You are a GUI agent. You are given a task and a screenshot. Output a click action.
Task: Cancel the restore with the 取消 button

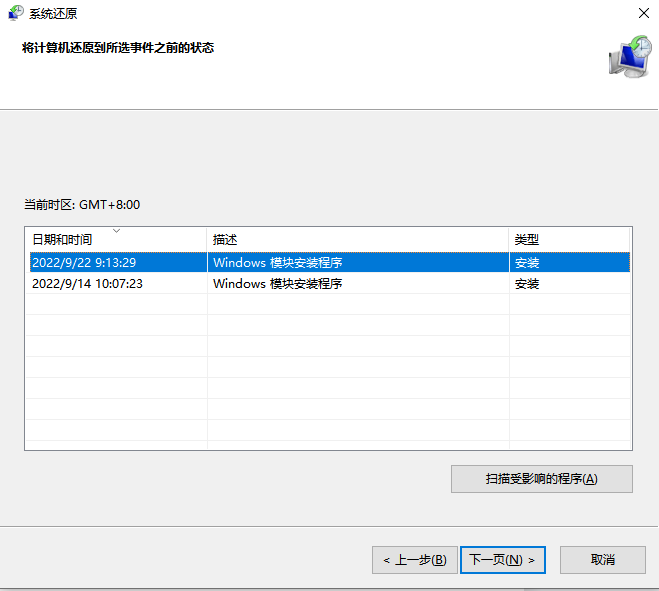[602, 560]
